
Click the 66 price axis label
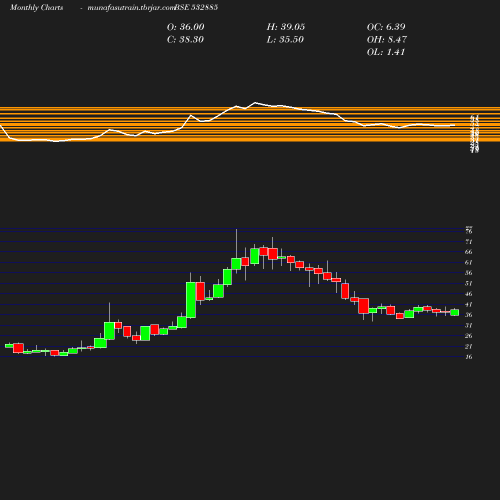469,252
